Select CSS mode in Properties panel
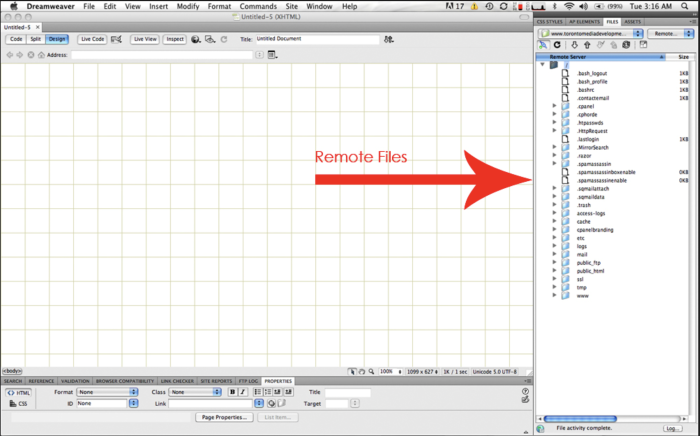700x436 pixels. pyautogui.click(x=18, y=404)
